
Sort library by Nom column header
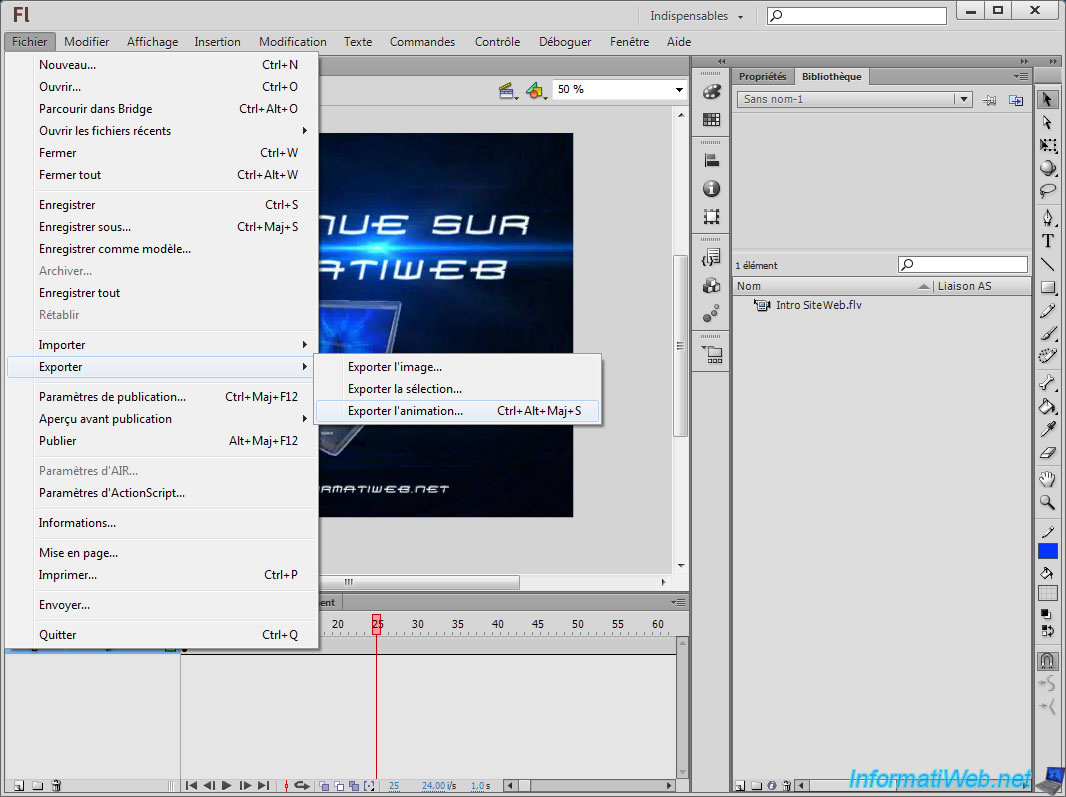pos(832,286)
